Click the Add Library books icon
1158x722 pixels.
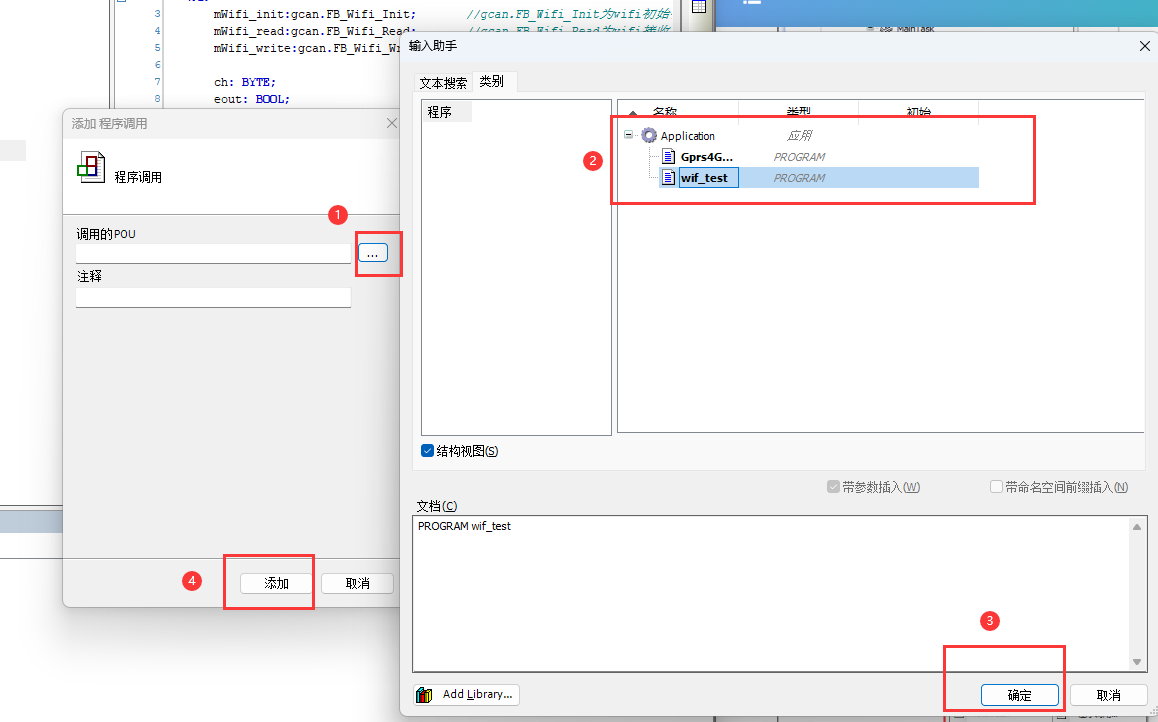(424, 695)
